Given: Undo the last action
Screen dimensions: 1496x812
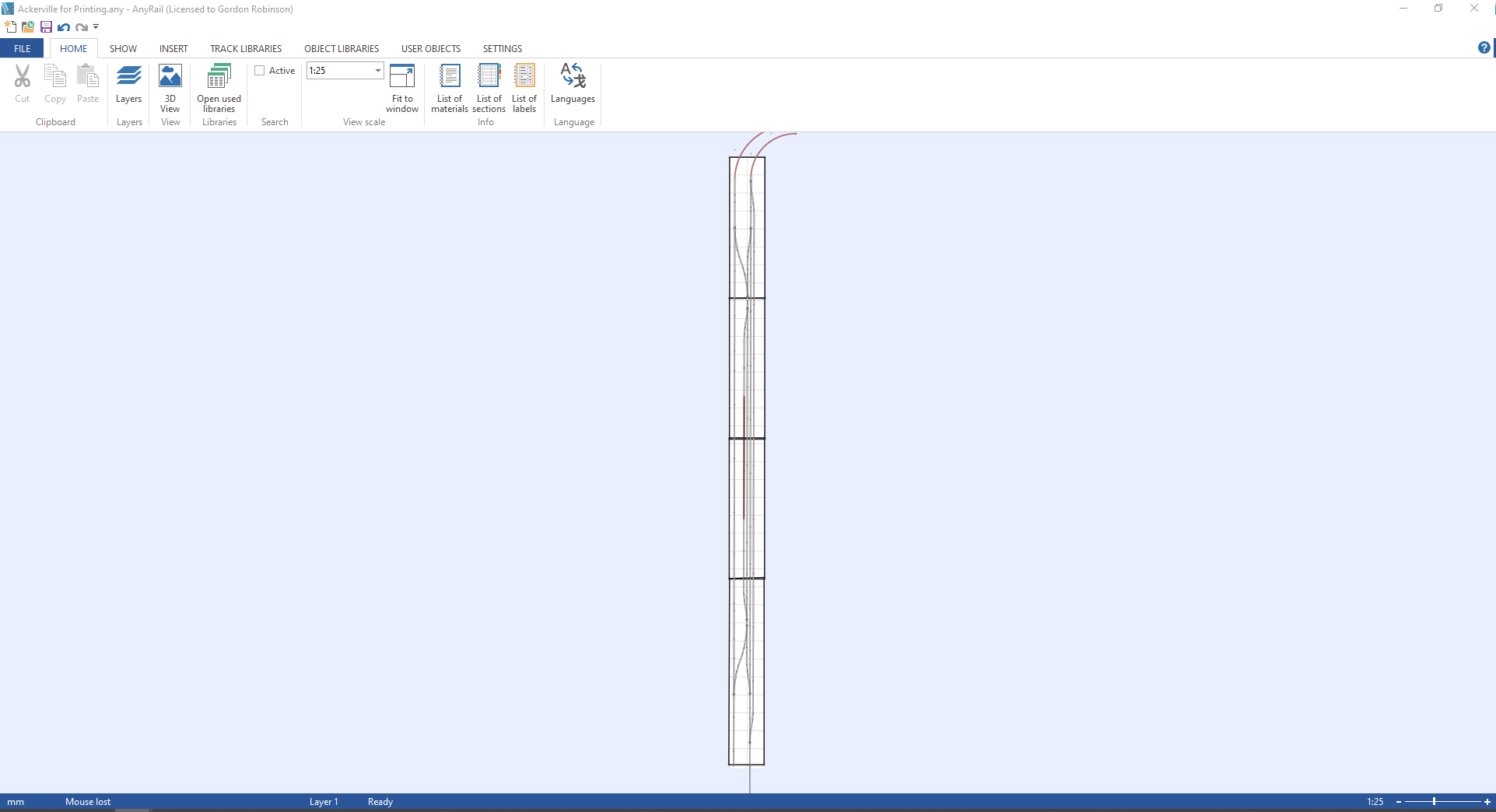Looking at the screenshot, I should 64,27.
